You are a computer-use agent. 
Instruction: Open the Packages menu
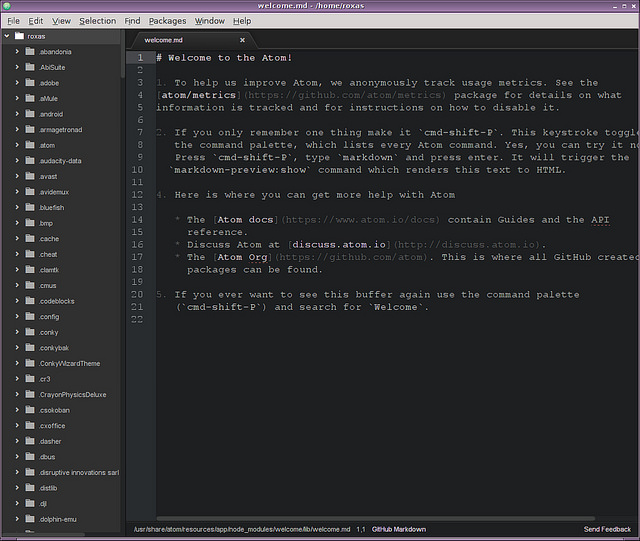tap(167, 21)
